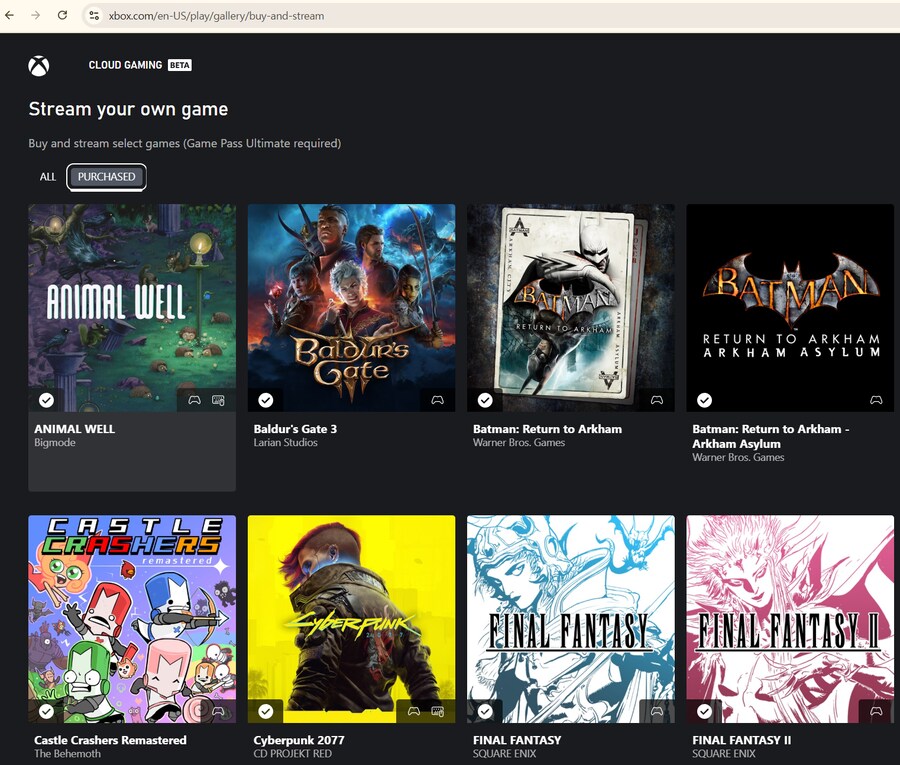Click the FINAL FANTASY II title text
Image resolution: width=900 pixels, height=765 pixels.
coord(742,740)
